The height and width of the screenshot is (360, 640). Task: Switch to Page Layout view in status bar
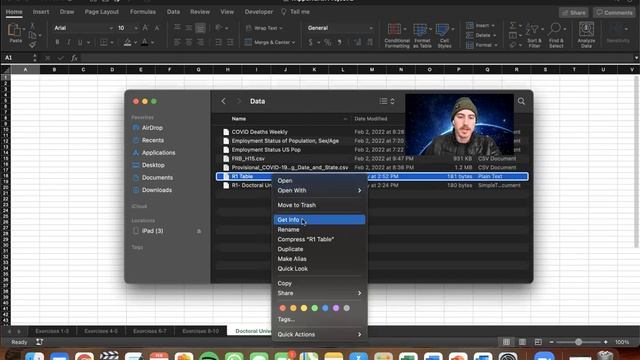point(522,342)
